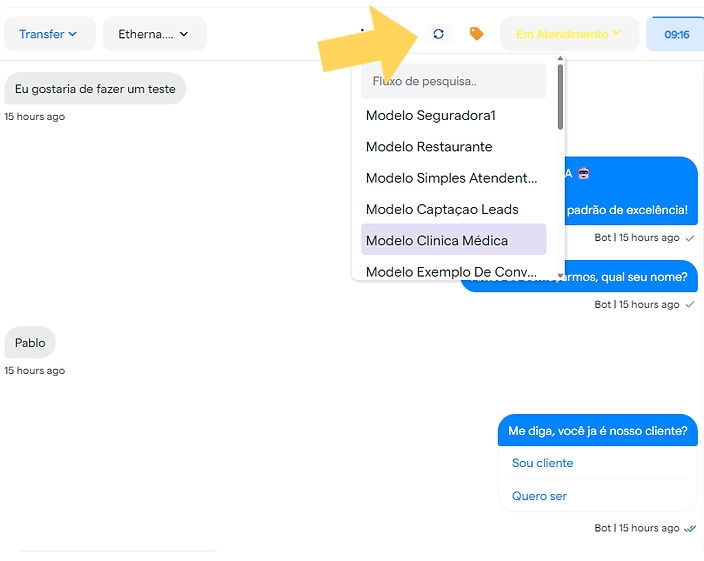Choose the Modelo Restaurante flow
The width and height of the screenshot is (704, 561).
click(429, 147)
